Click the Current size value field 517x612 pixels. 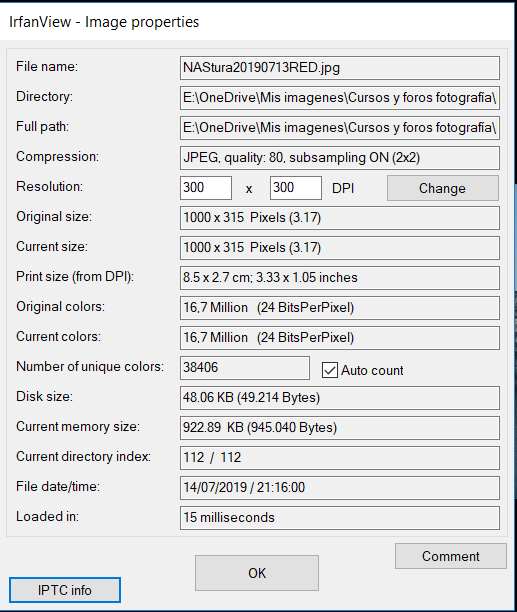[339, 248]
